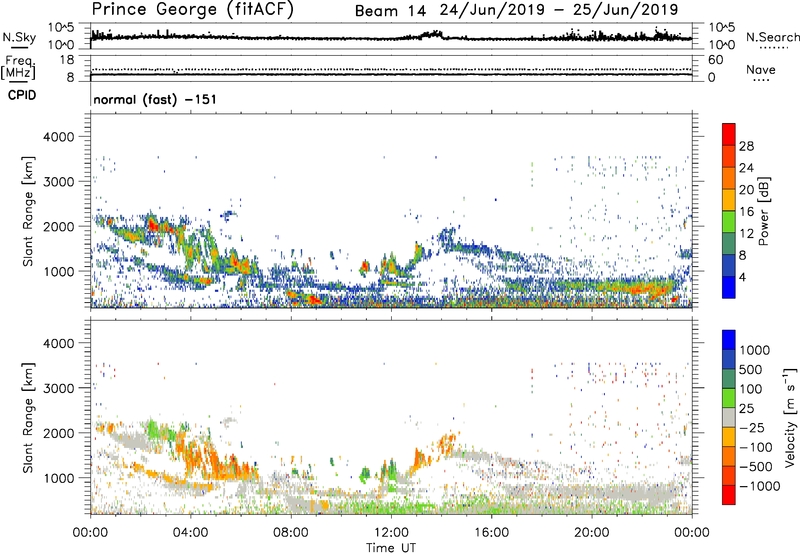Click the 'Time UT' axis title
Screen dimensions: 800x554
(x=391, y=548)
